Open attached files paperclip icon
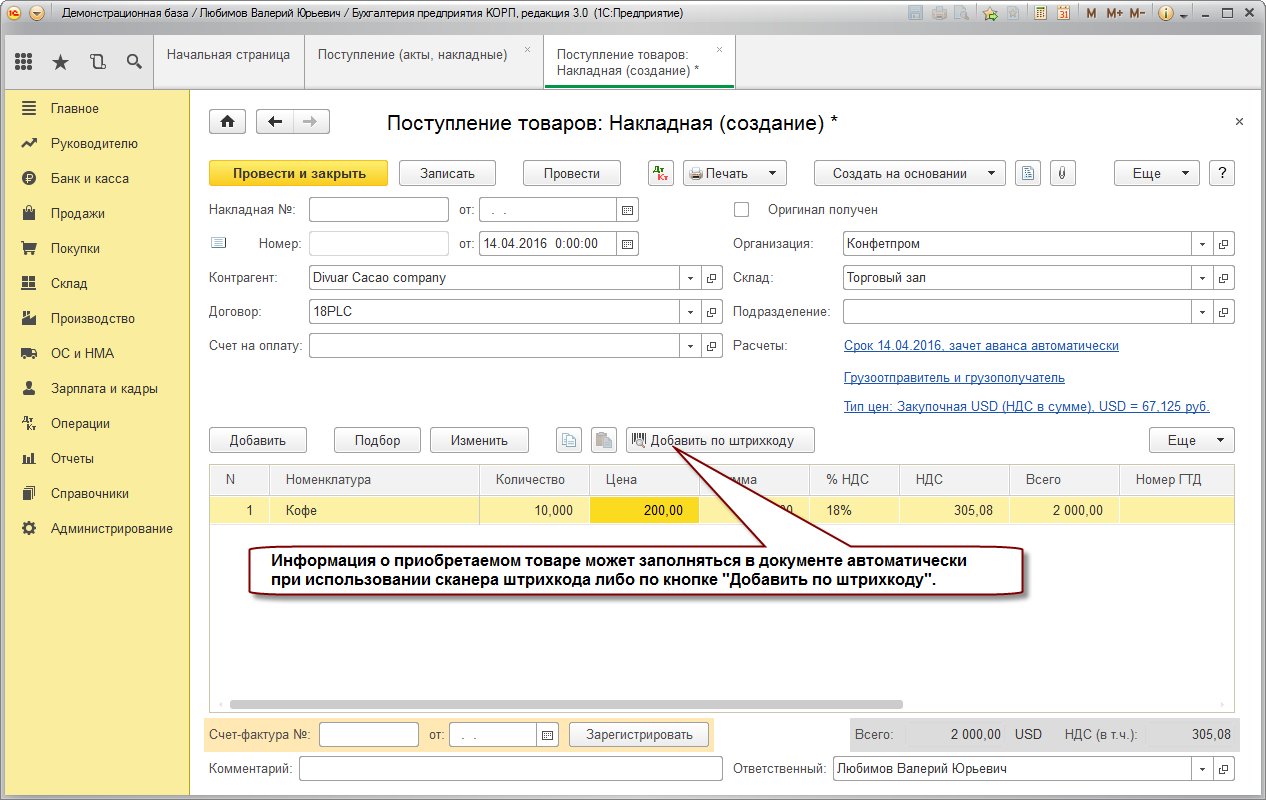The width and height of the screenshot is (1266, 800). [1062, 173]
